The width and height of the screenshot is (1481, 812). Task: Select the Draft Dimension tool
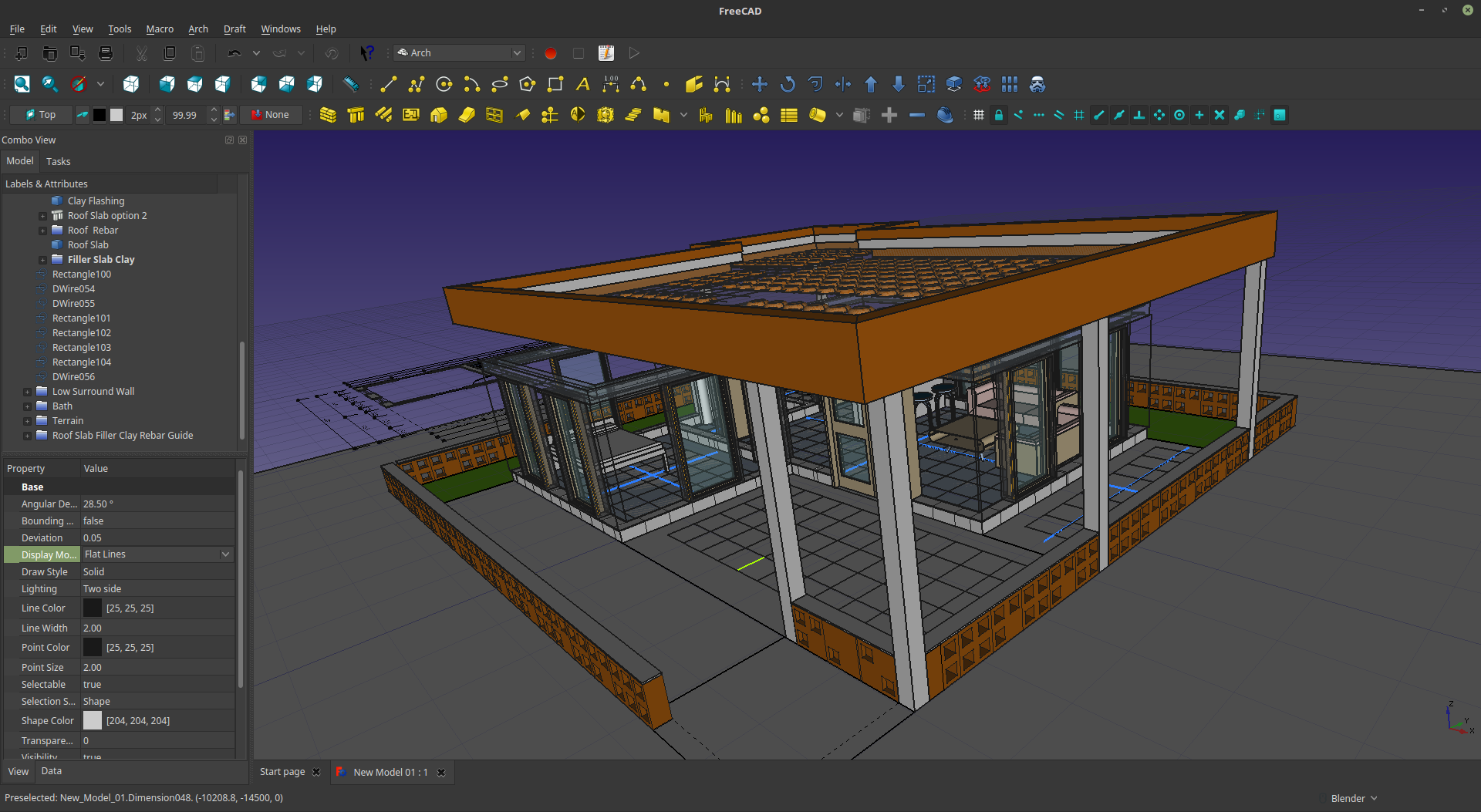(x=610, y=84)
